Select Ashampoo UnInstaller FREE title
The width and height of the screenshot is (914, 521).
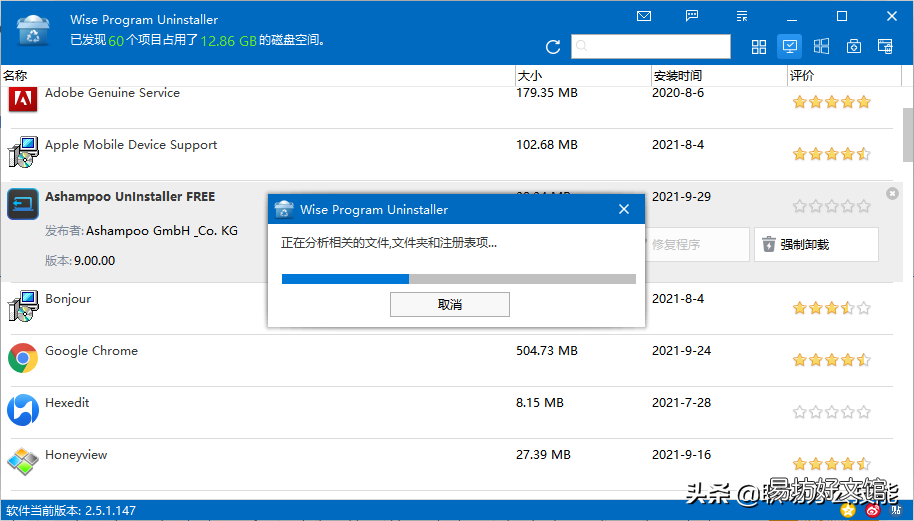130,197
